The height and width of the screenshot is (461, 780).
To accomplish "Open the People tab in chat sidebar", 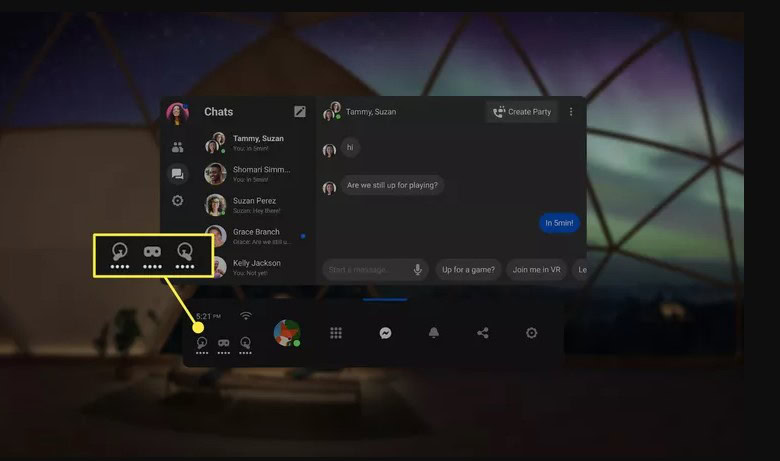I will click(178, 147).
